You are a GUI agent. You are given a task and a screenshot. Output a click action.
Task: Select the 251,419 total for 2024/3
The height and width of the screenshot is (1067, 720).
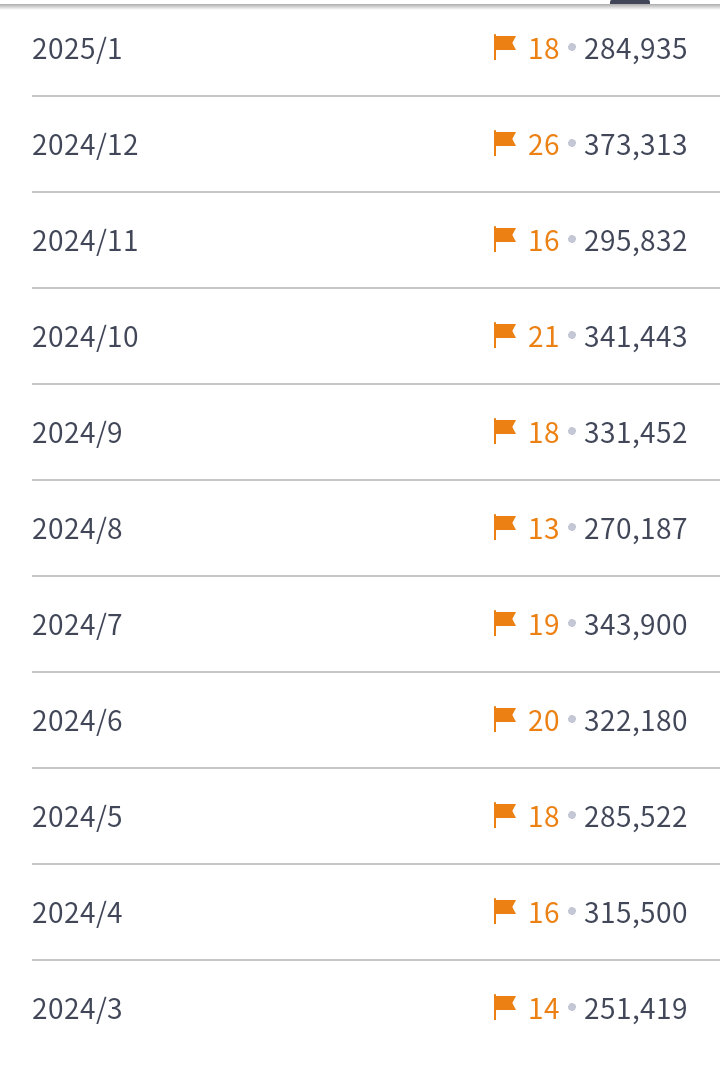click(636, 1008)
